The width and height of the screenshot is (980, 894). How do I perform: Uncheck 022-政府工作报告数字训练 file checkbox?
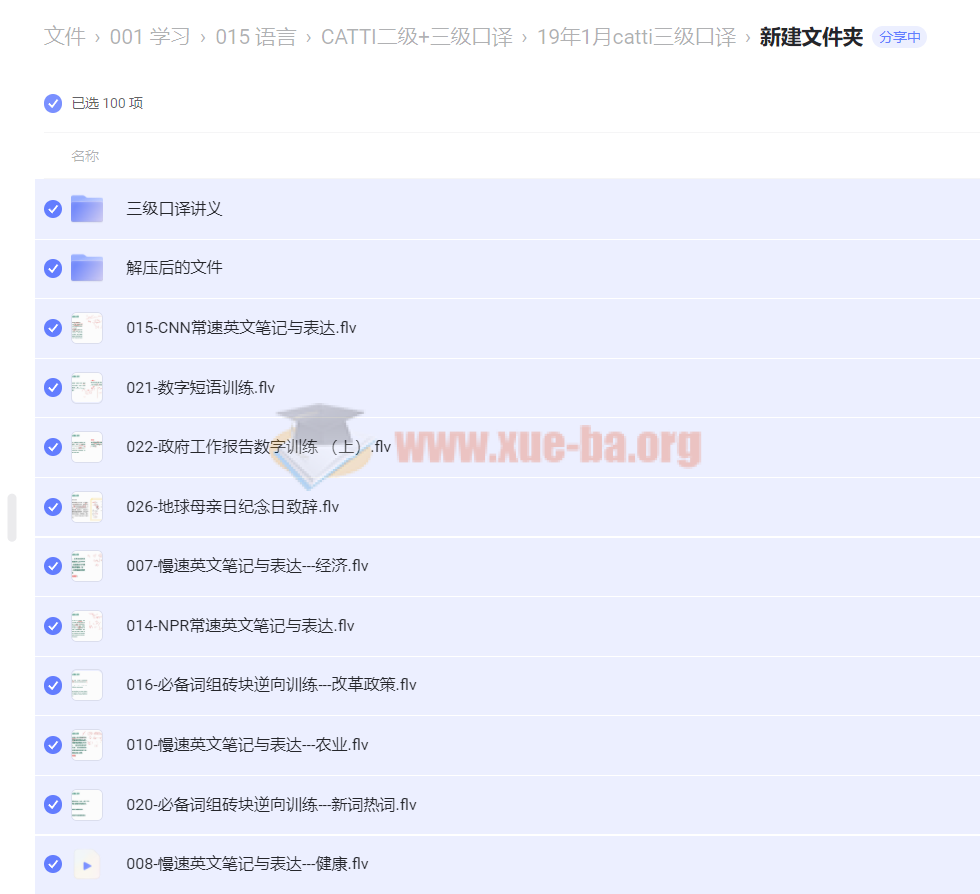tap(53, 447)
